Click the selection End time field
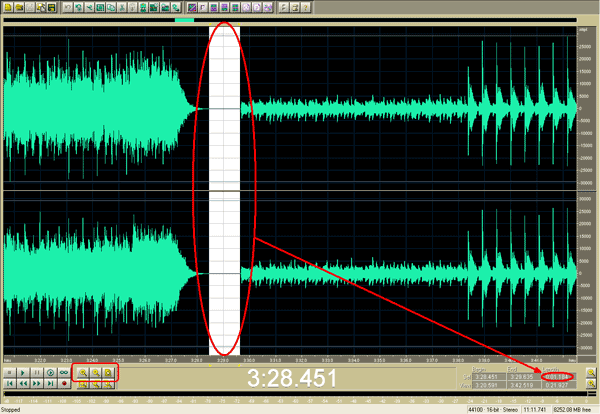This screenshot has height=414, width=600. (x=522, y=375)
